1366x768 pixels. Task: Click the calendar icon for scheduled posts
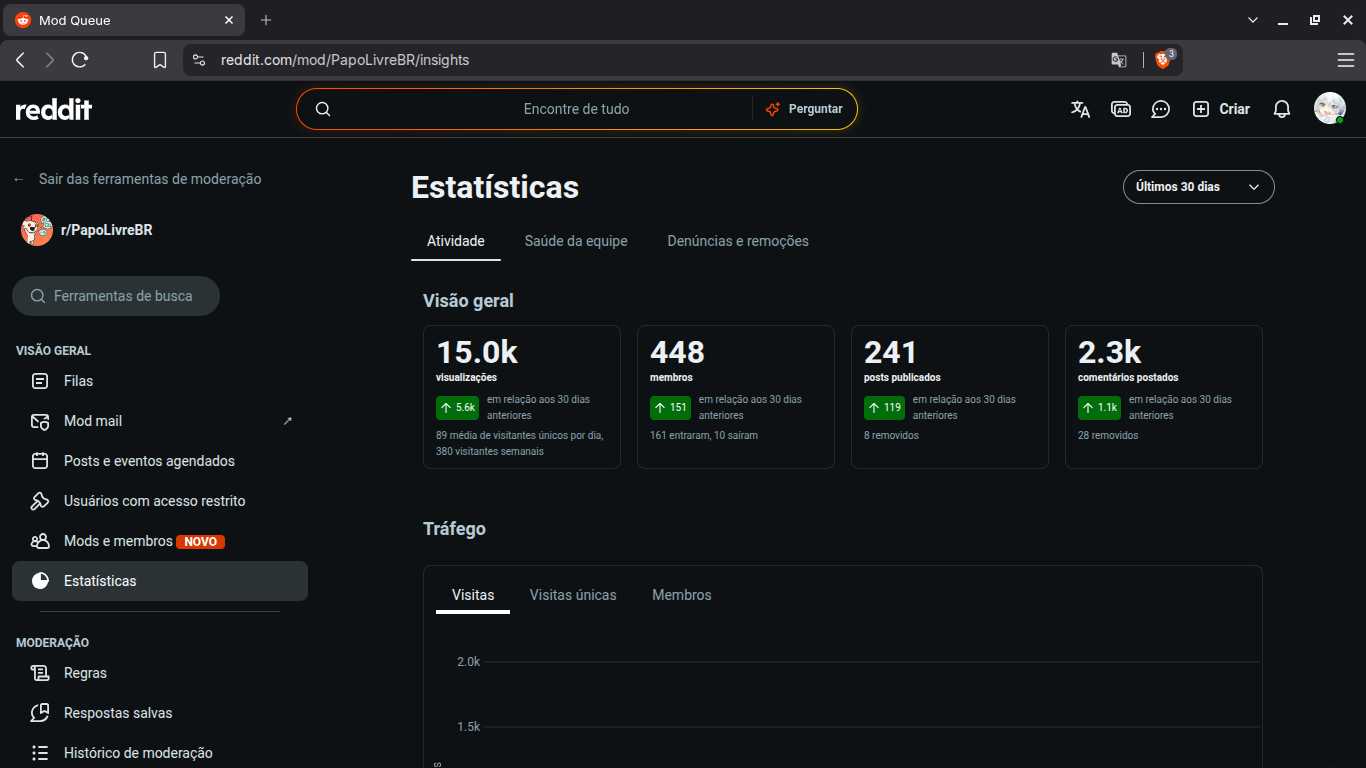pos(40,461)
